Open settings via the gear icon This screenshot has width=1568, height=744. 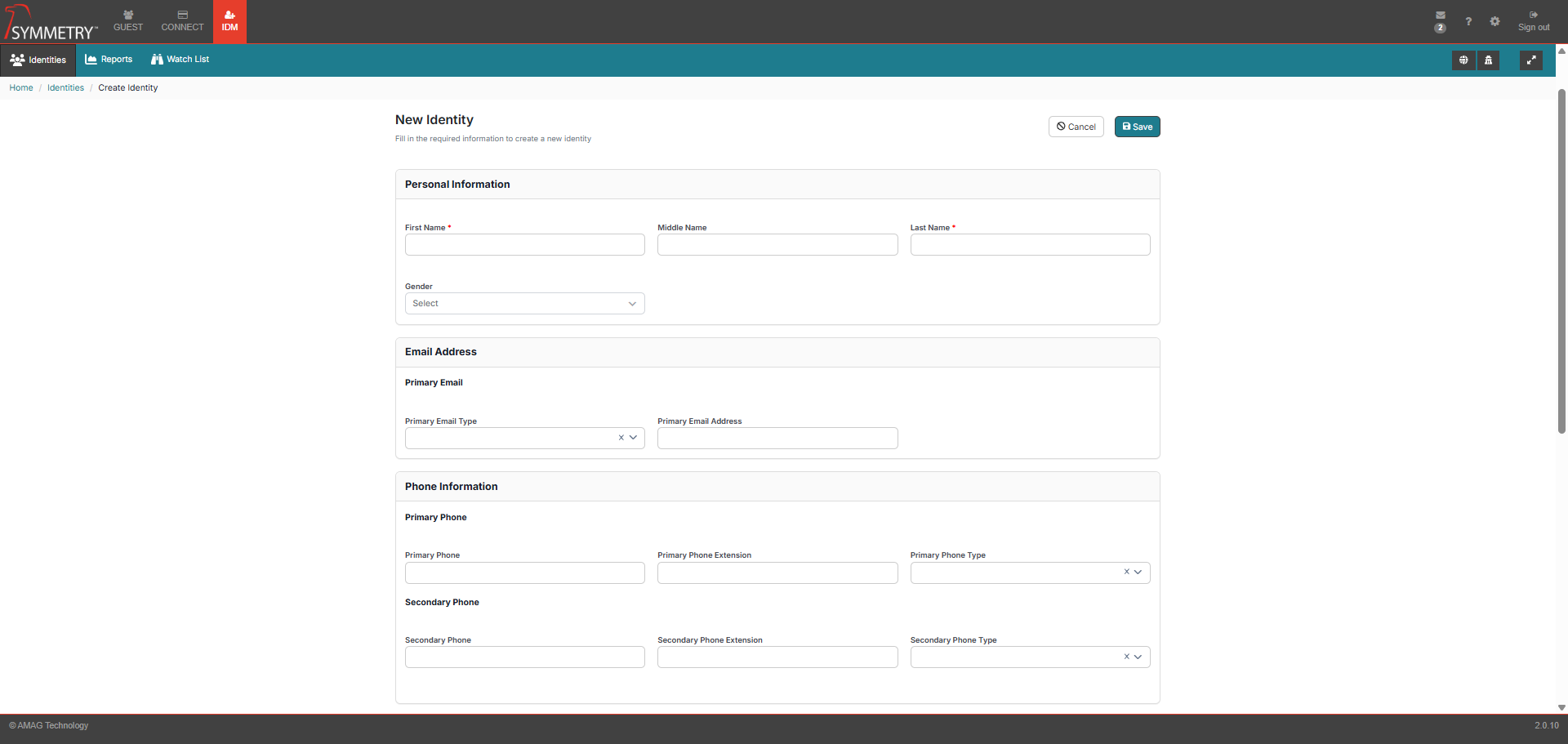click(1494, 21)
